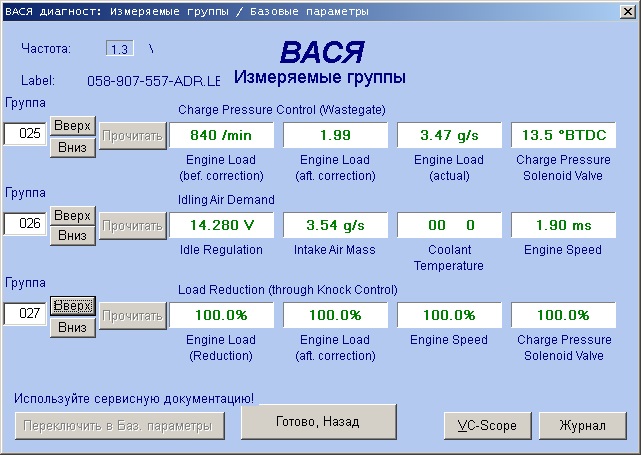Select the 14.280 V value field

[221, 225]
